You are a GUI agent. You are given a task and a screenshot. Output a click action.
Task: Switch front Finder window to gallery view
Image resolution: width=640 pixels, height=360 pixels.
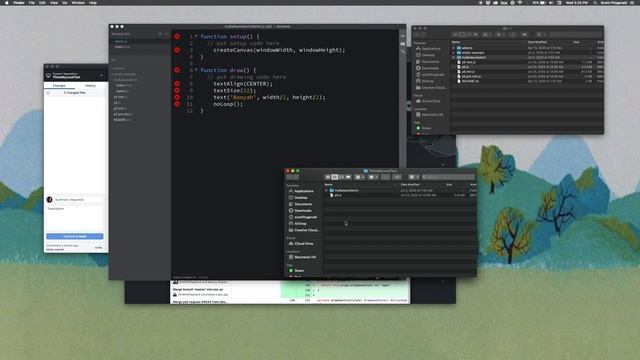(348, 177)
